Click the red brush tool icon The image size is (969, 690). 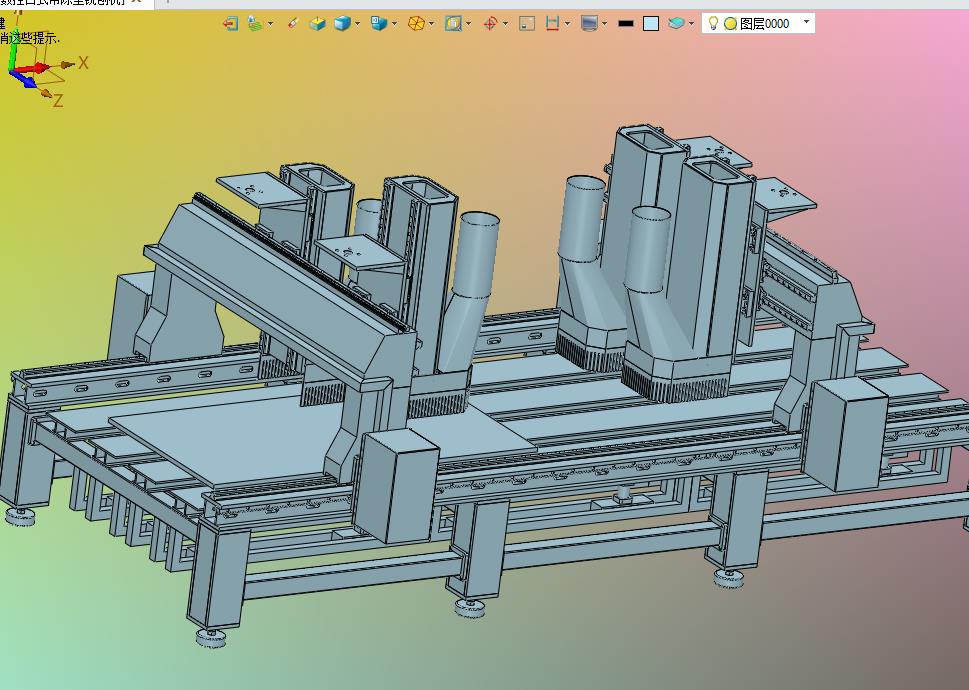293,23
